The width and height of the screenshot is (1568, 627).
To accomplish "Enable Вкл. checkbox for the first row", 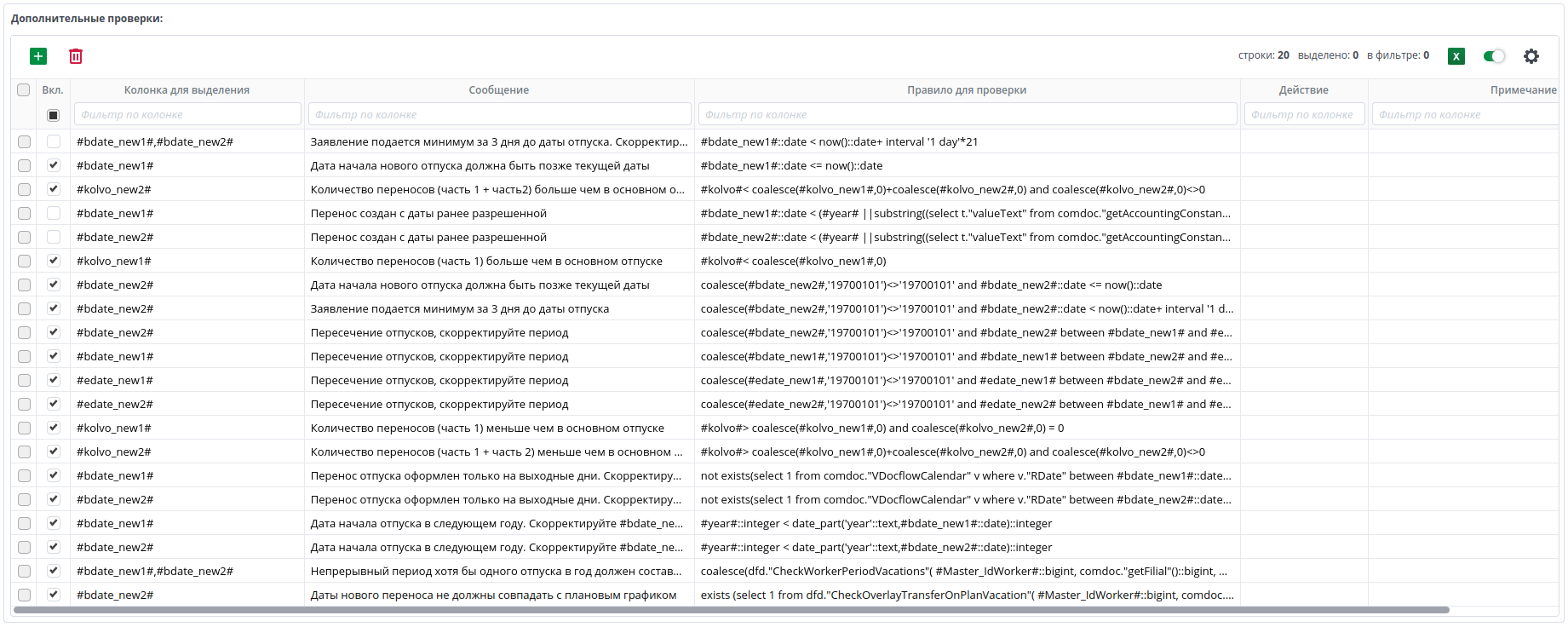I will 54,142.
